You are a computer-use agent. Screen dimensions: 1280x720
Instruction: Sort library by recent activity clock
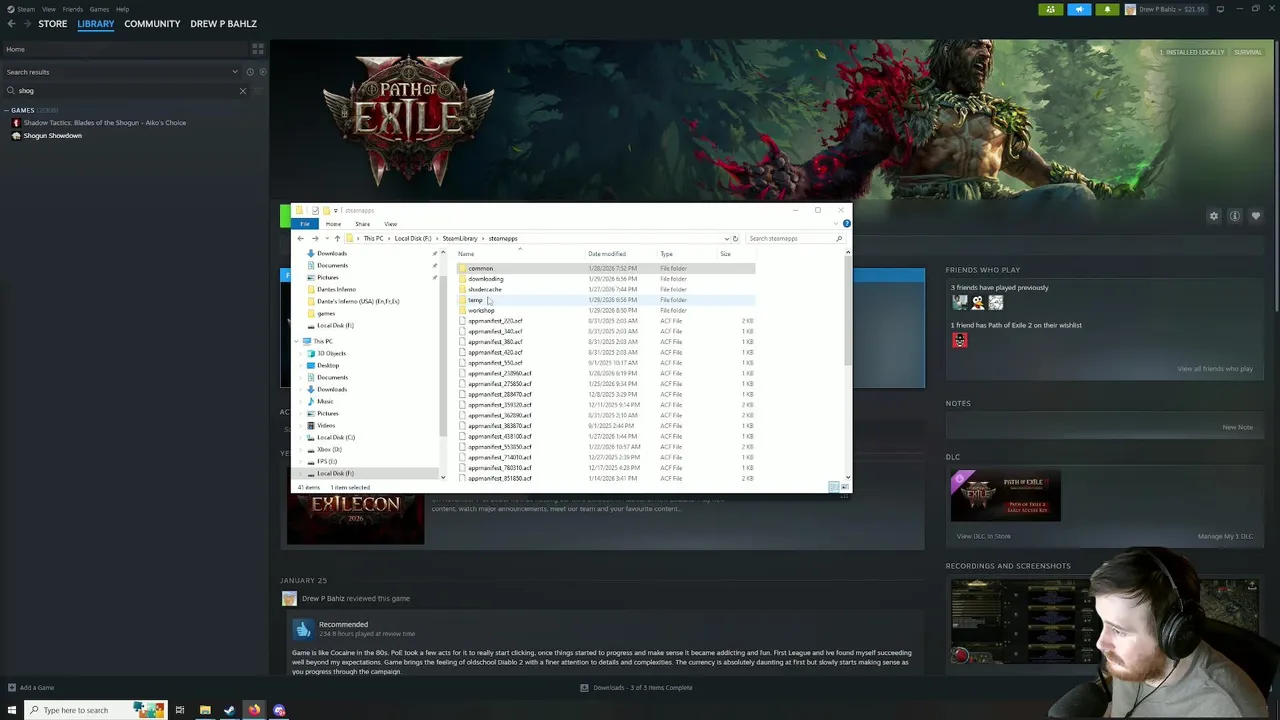[x=250, y=72]
